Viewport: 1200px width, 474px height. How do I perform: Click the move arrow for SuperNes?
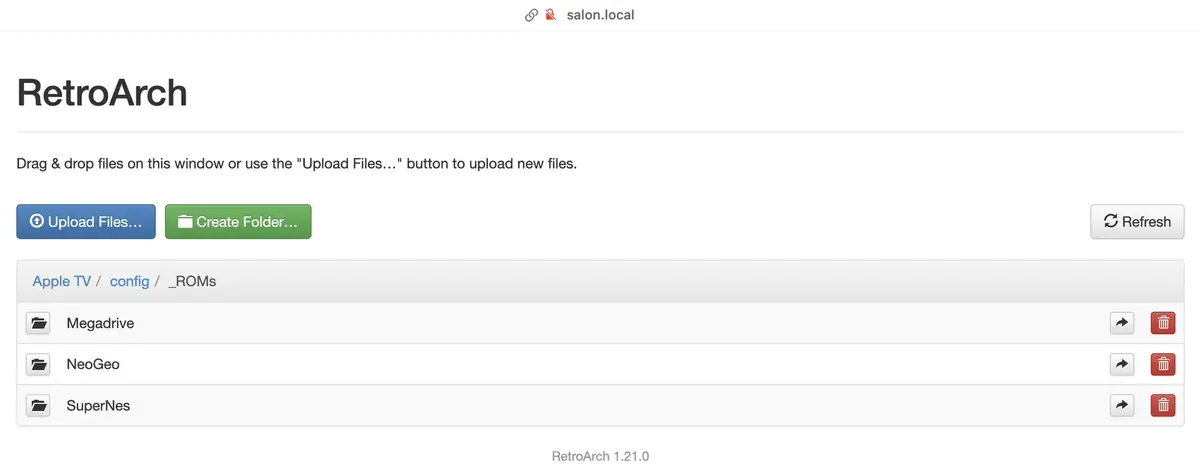pyautogui.click(x=1122, y=406)
